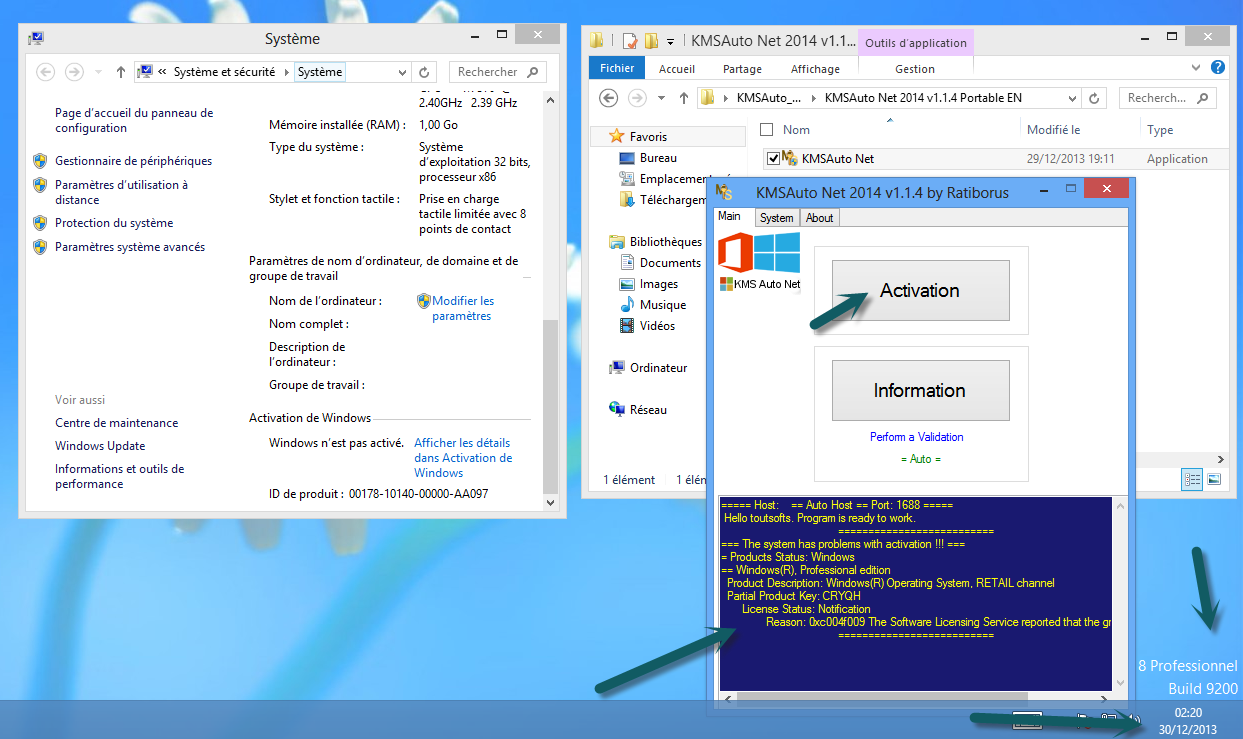This screenshot has width=1243, height=739.
Task: Click the Information button in KMSAuto Net
Action: pyautogui.click(x=920, y=390)
